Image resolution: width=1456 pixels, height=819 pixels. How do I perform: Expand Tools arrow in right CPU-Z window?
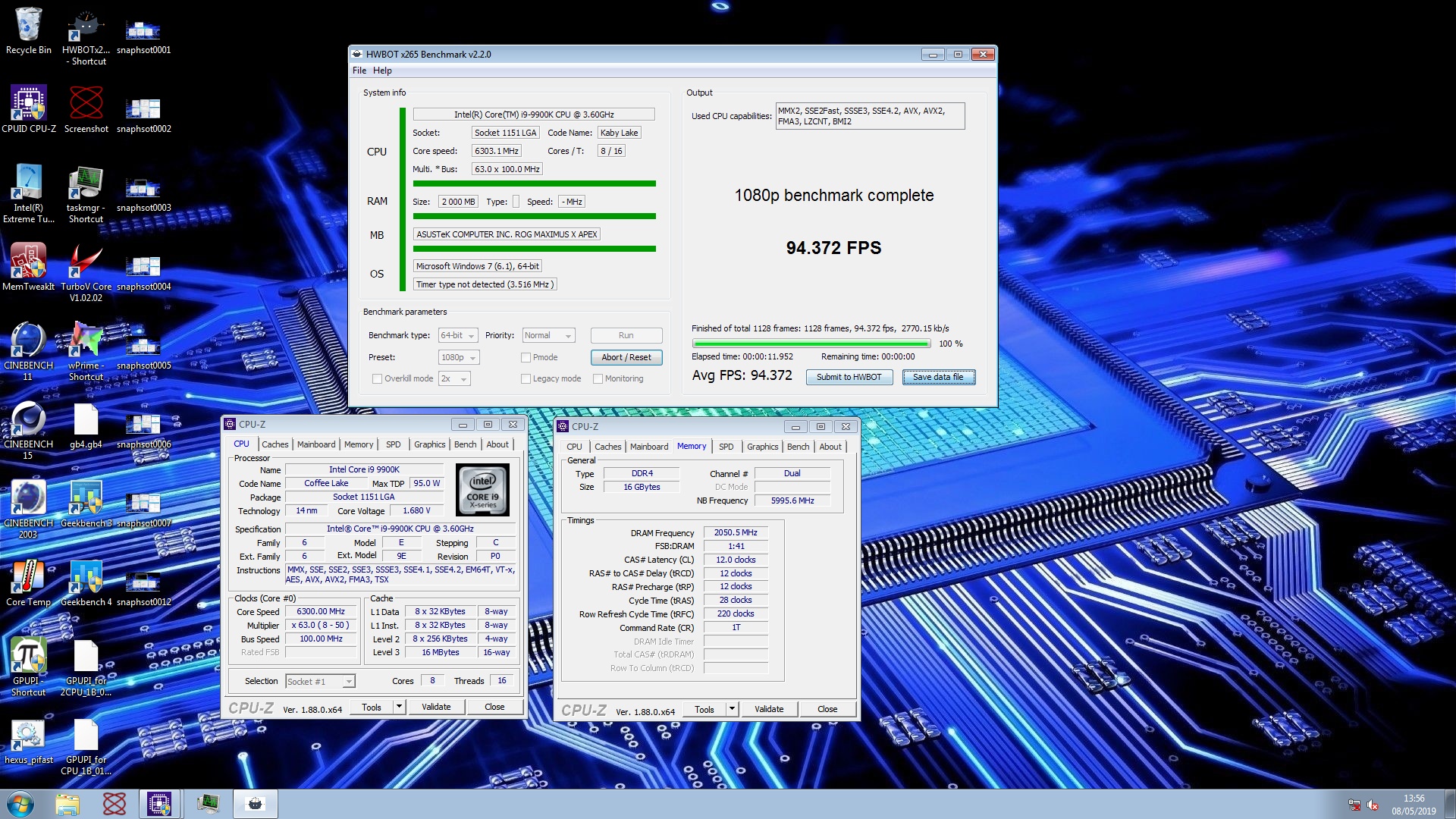click(732, 709)
